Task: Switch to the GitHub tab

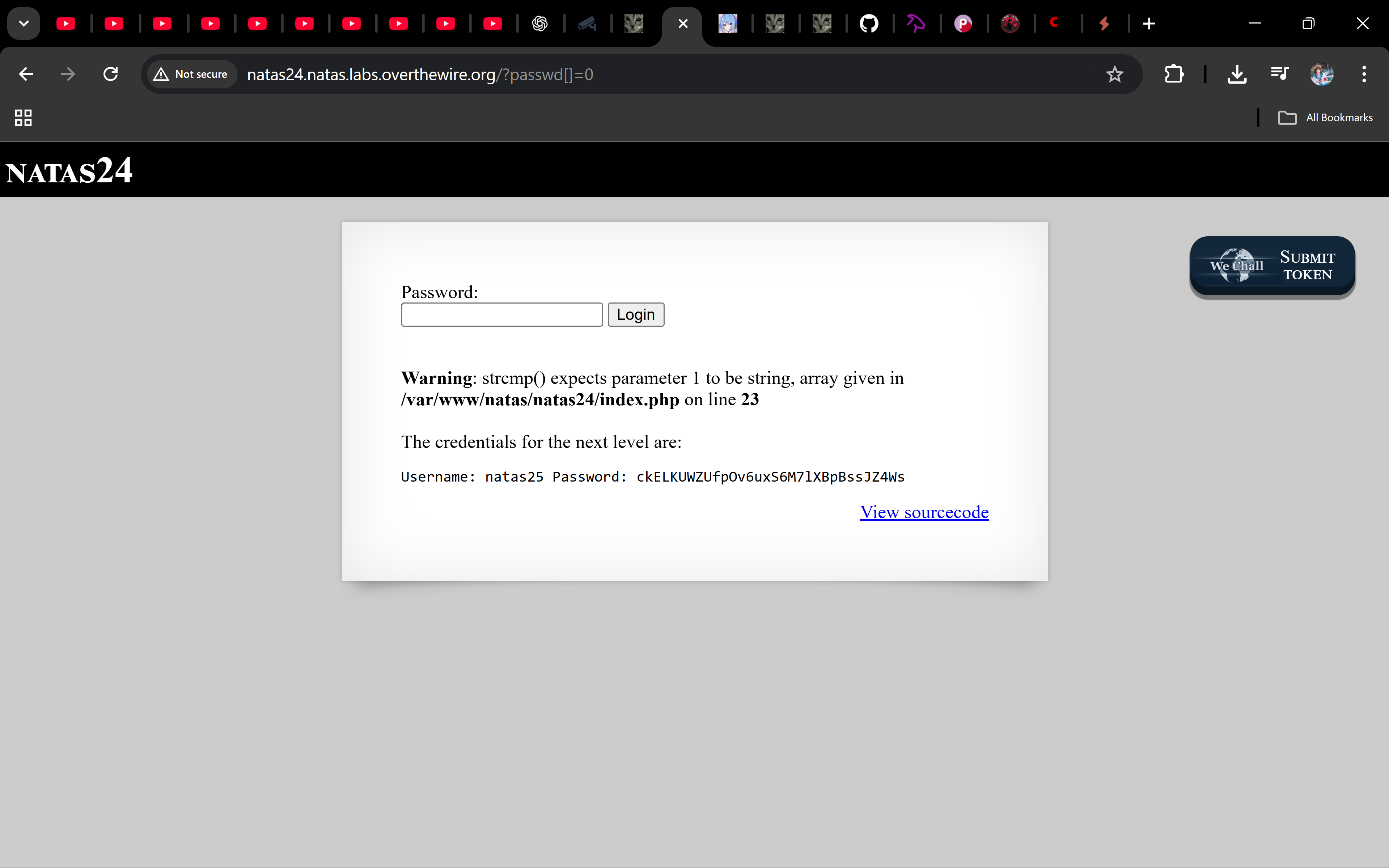Action: click(868, 24)
